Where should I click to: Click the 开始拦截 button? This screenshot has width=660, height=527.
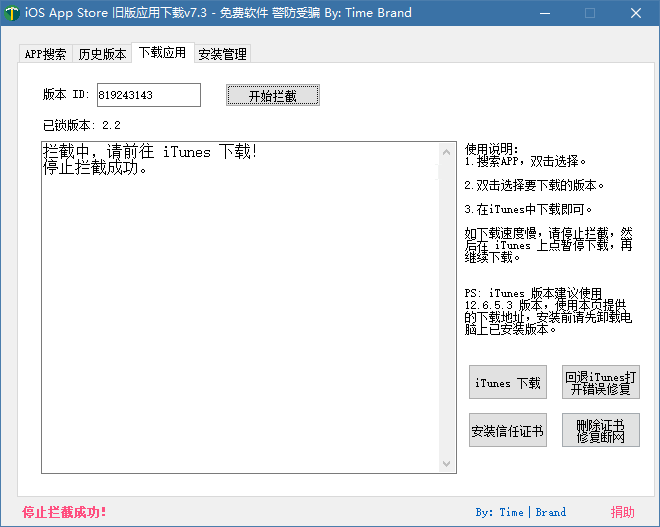pos(273,96)
